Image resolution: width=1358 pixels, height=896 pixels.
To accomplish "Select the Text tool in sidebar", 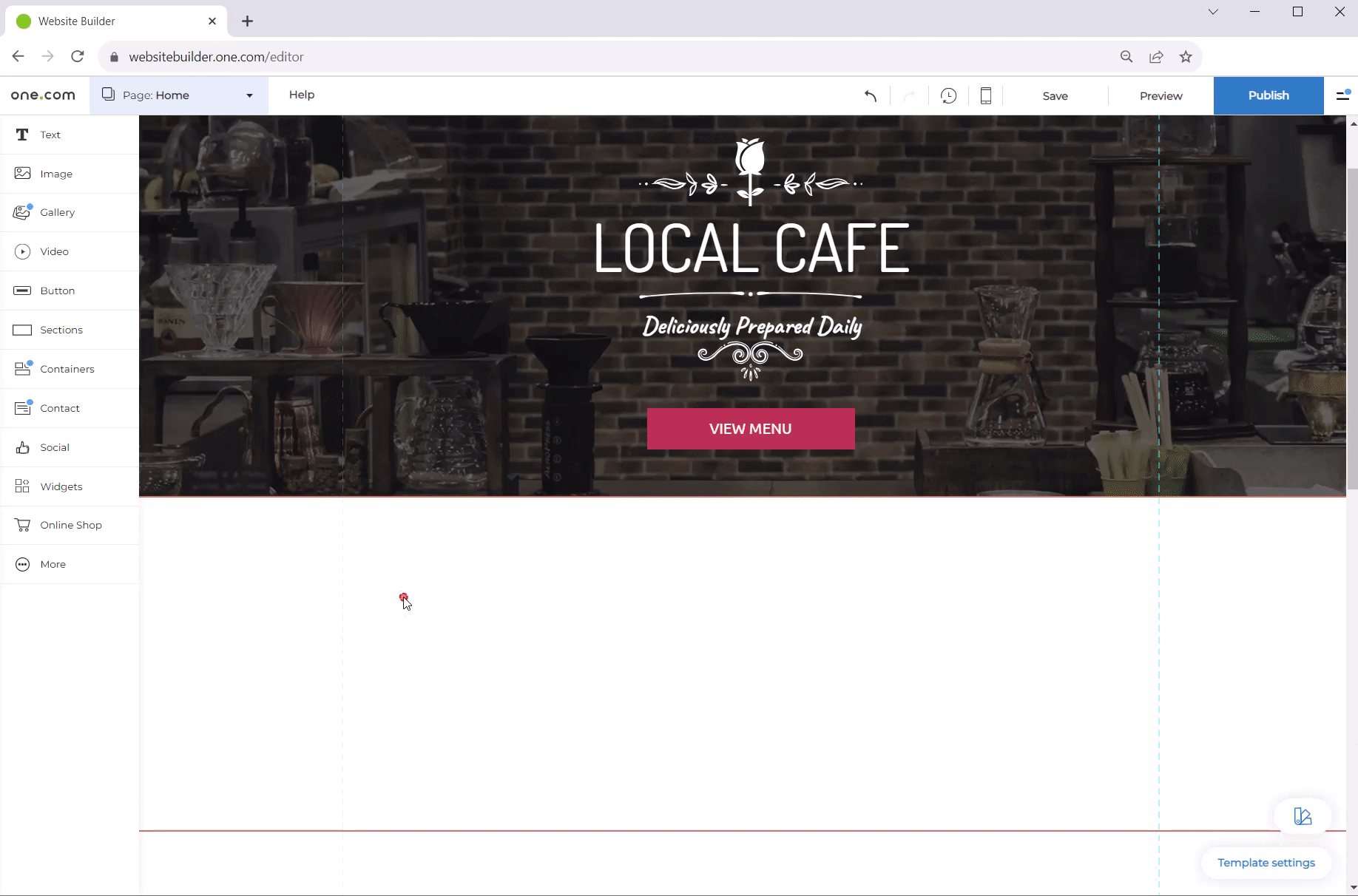I will coord(50,135).
